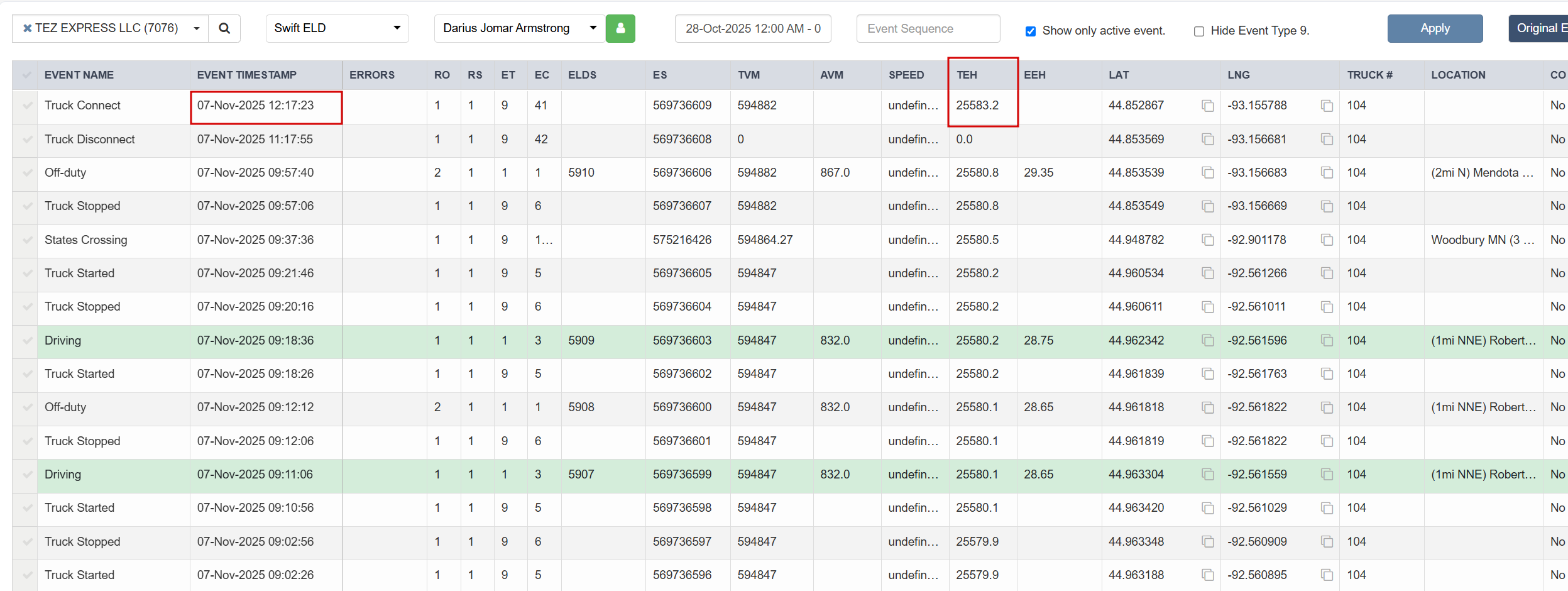The width and height of the screenshot is (1568, 591).
Task: Copy latitude 44.963304 for Driving 09:11:06
Action: [1207, 474]
